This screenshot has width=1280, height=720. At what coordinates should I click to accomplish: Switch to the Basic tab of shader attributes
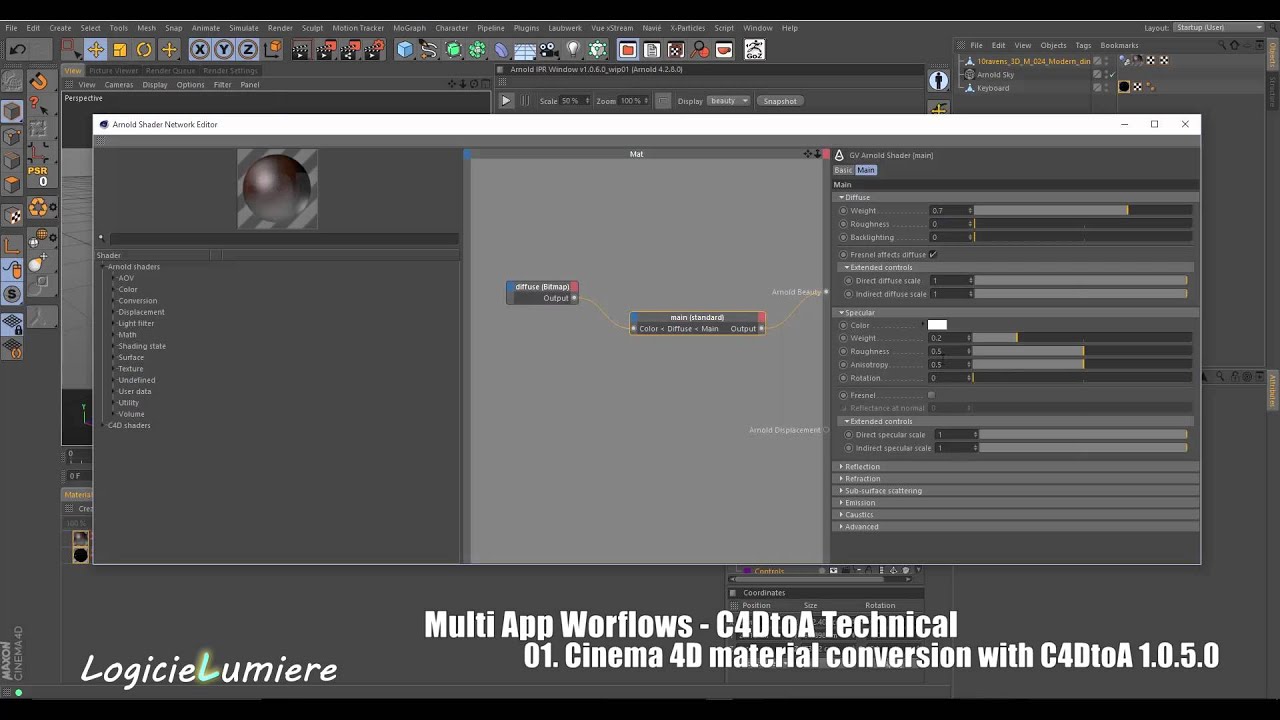tap(844, 170)
